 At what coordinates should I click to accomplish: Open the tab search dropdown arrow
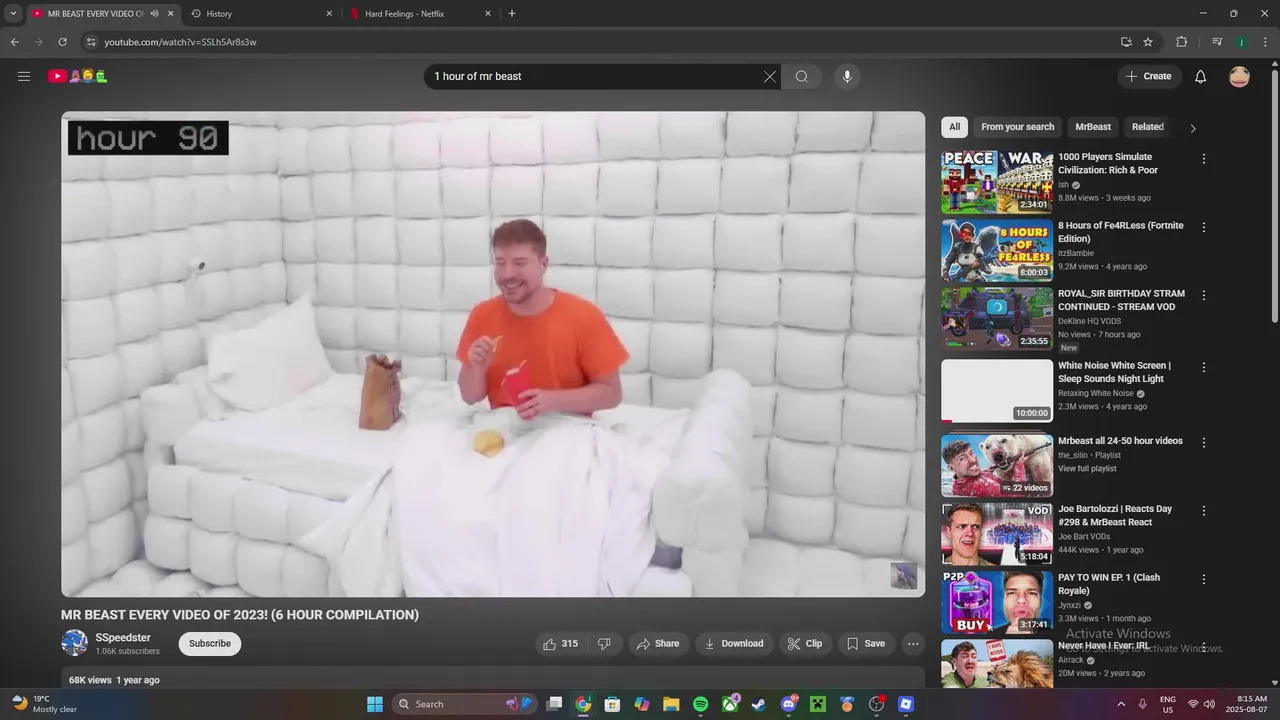click(13, 14)
